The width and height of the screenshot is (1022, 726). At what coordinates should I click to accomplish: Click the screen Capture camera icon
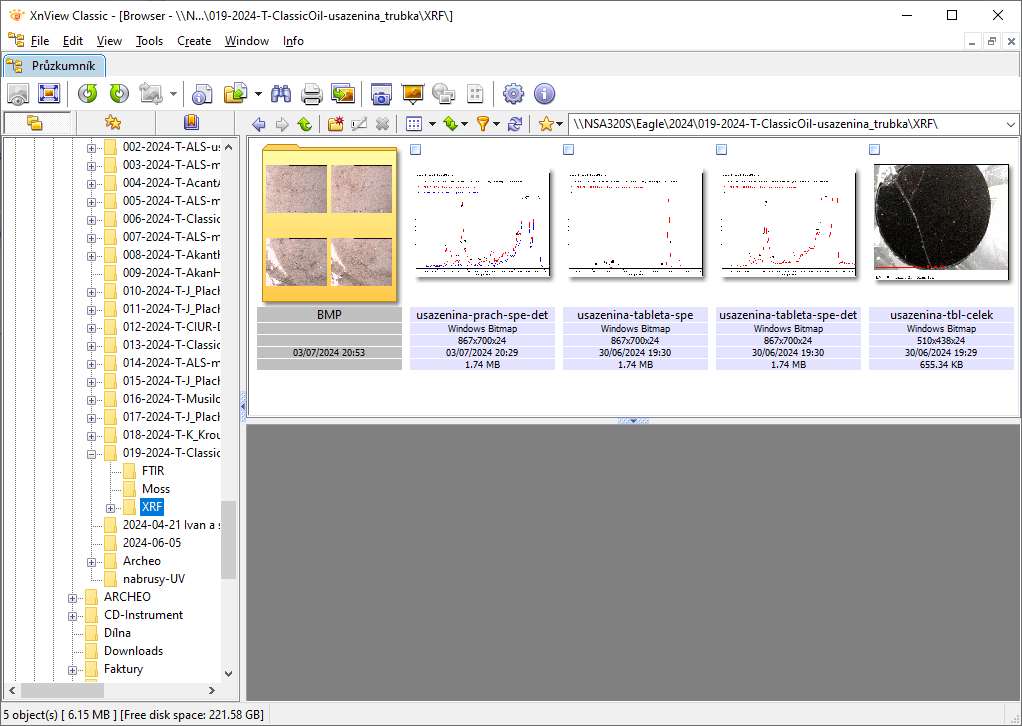point(380,94)
